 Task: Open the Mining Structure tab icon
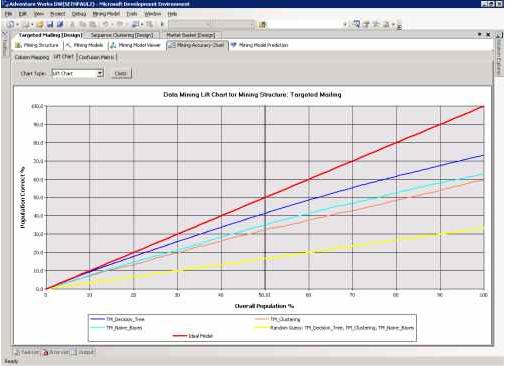19,45
